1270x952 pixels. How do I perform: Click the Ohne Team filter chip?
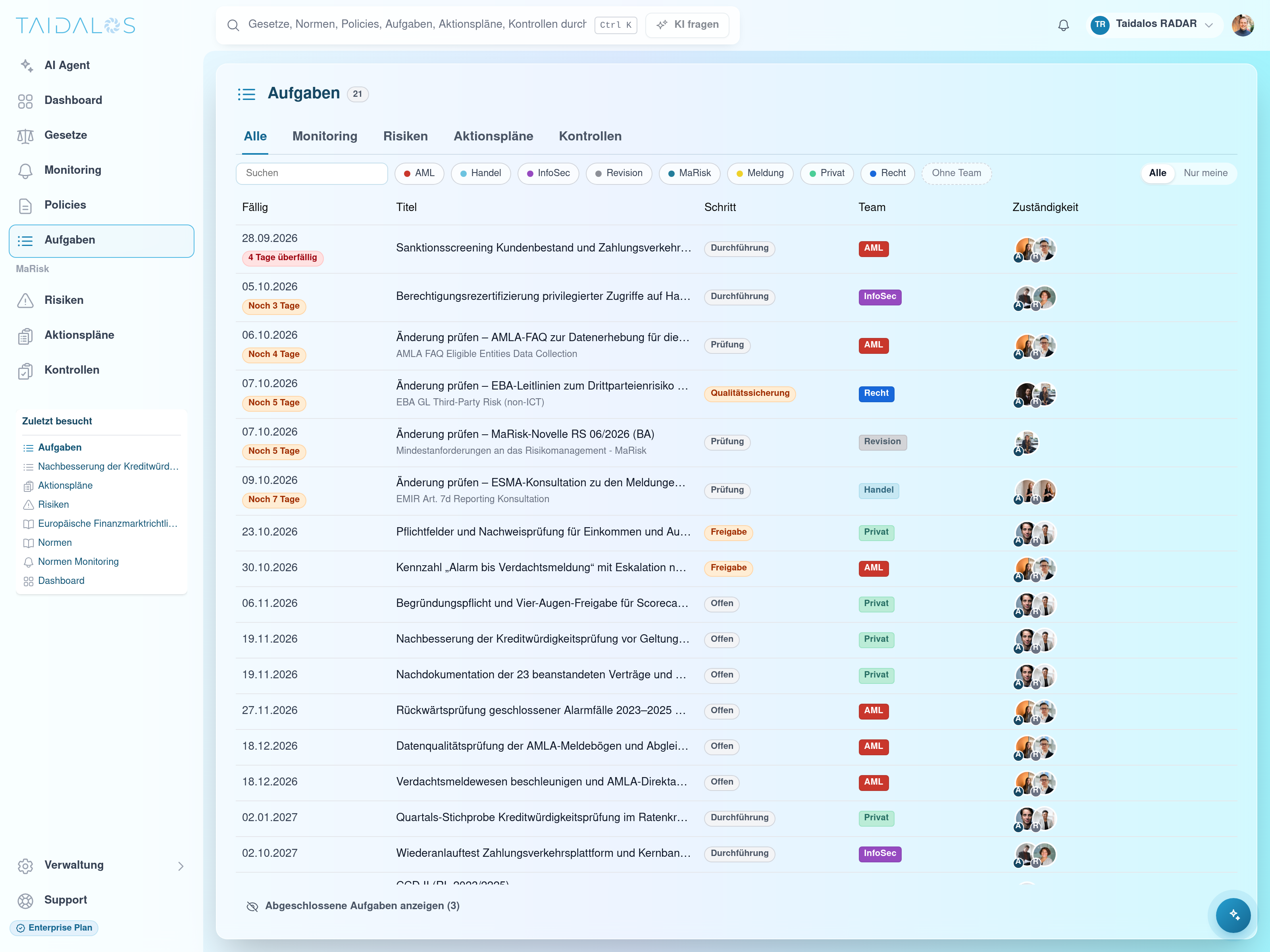(956, 173)
